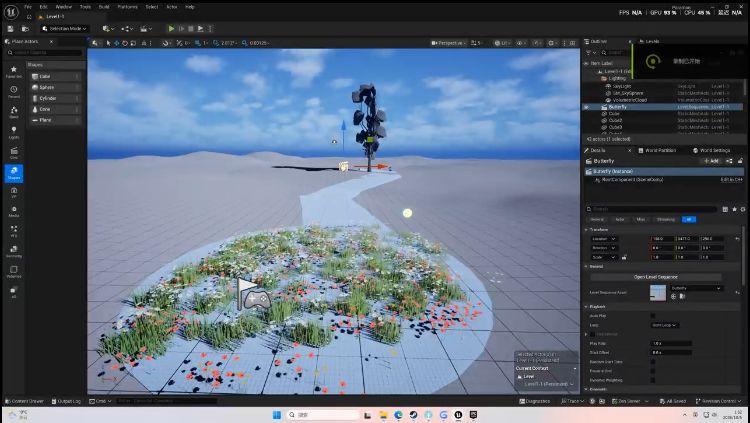The height and width of the screenshot is (423, 750).
Task: Open the Selection Mode dropdown
Action: [x=65, y=29]
